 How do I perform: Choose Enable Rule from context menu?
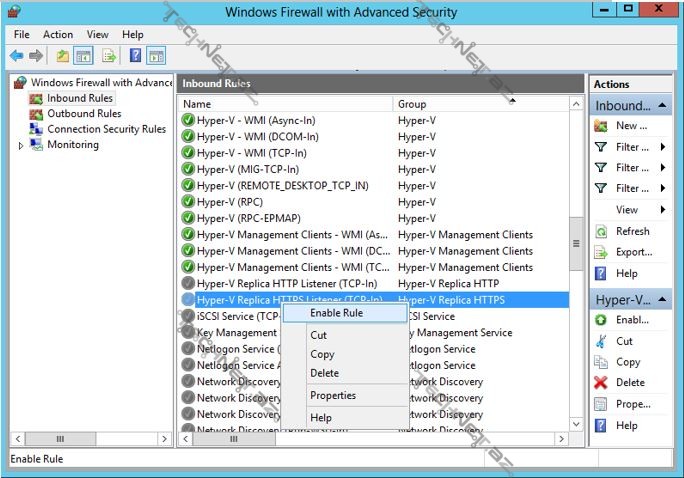tap(336, 313)
